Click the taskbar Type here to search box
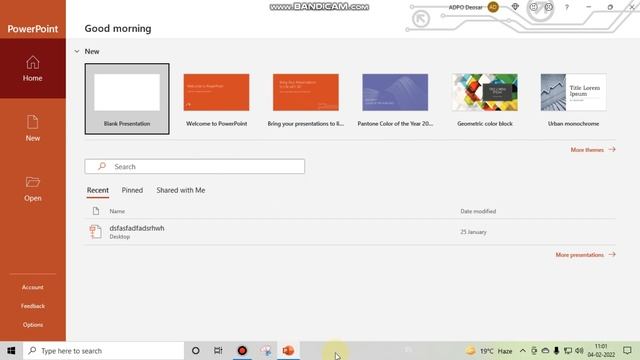This screenshot has height=360, width=640. tap(104, 351)
